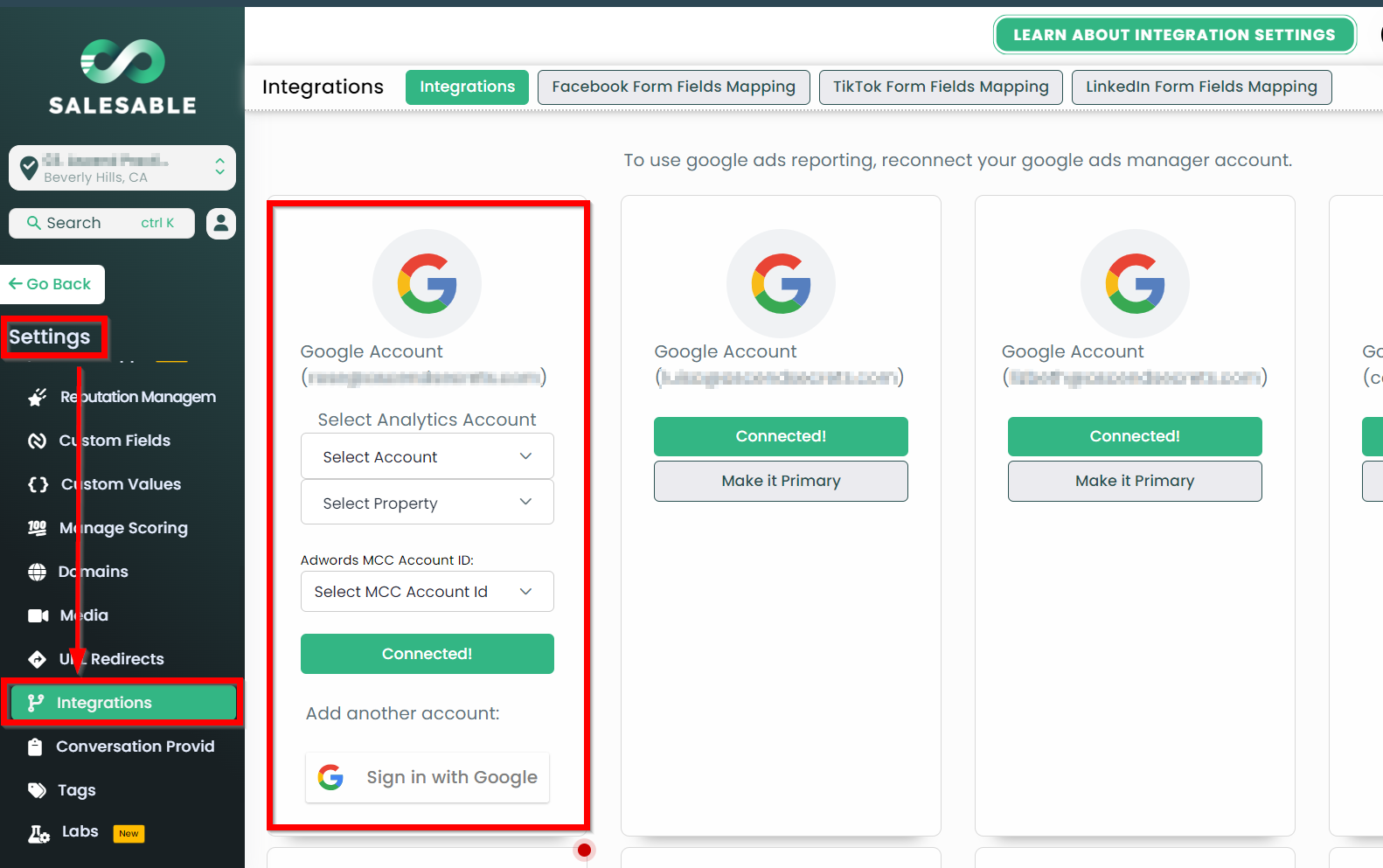
Task: Open Select MCC Account Id dropdown
Action: point(427,592)
